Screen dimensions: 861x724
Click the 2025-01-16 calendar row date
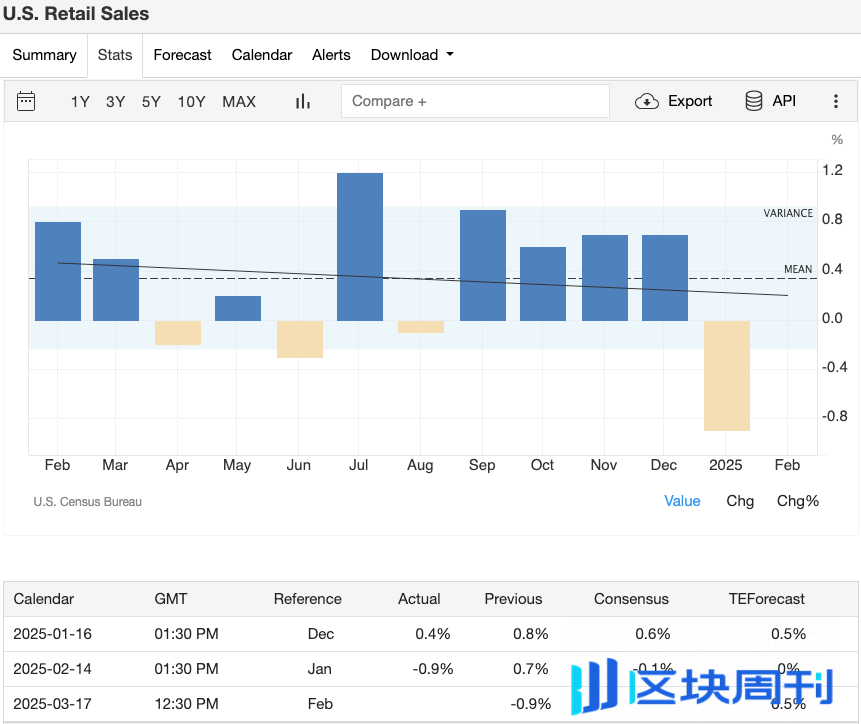52,634
